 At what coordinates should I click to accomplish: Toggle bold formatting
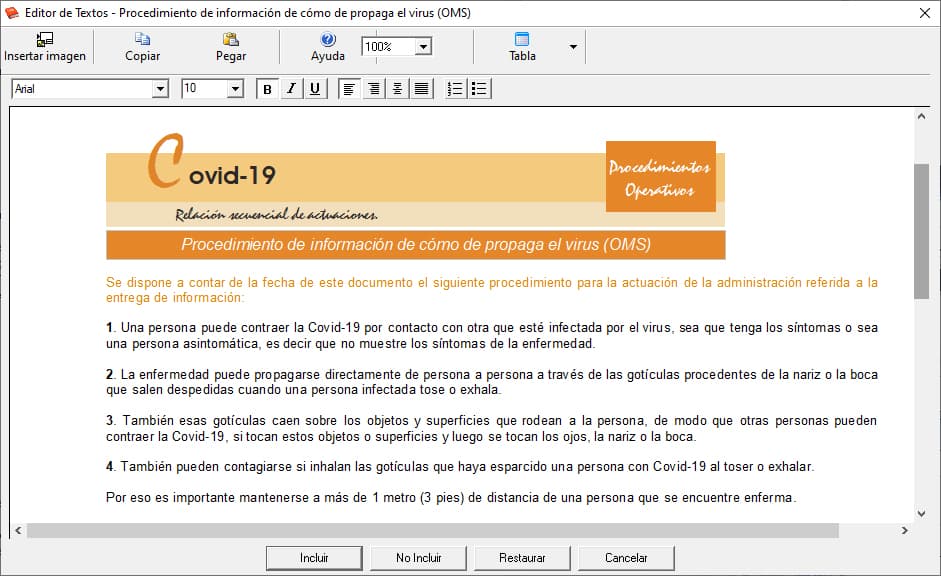268,89
